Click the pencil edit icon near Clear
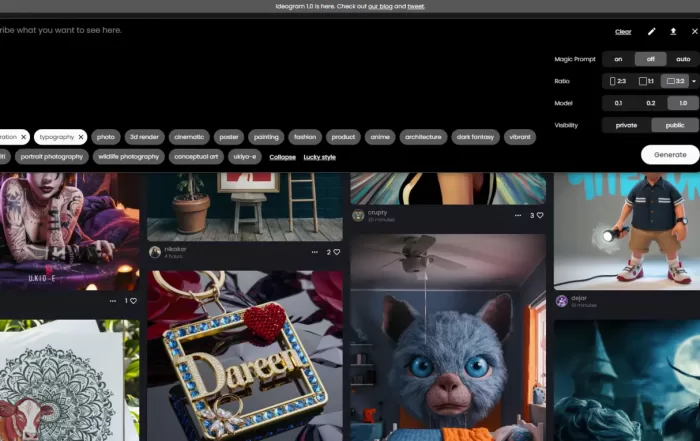 pyautogui.click(x=651, y=31)
